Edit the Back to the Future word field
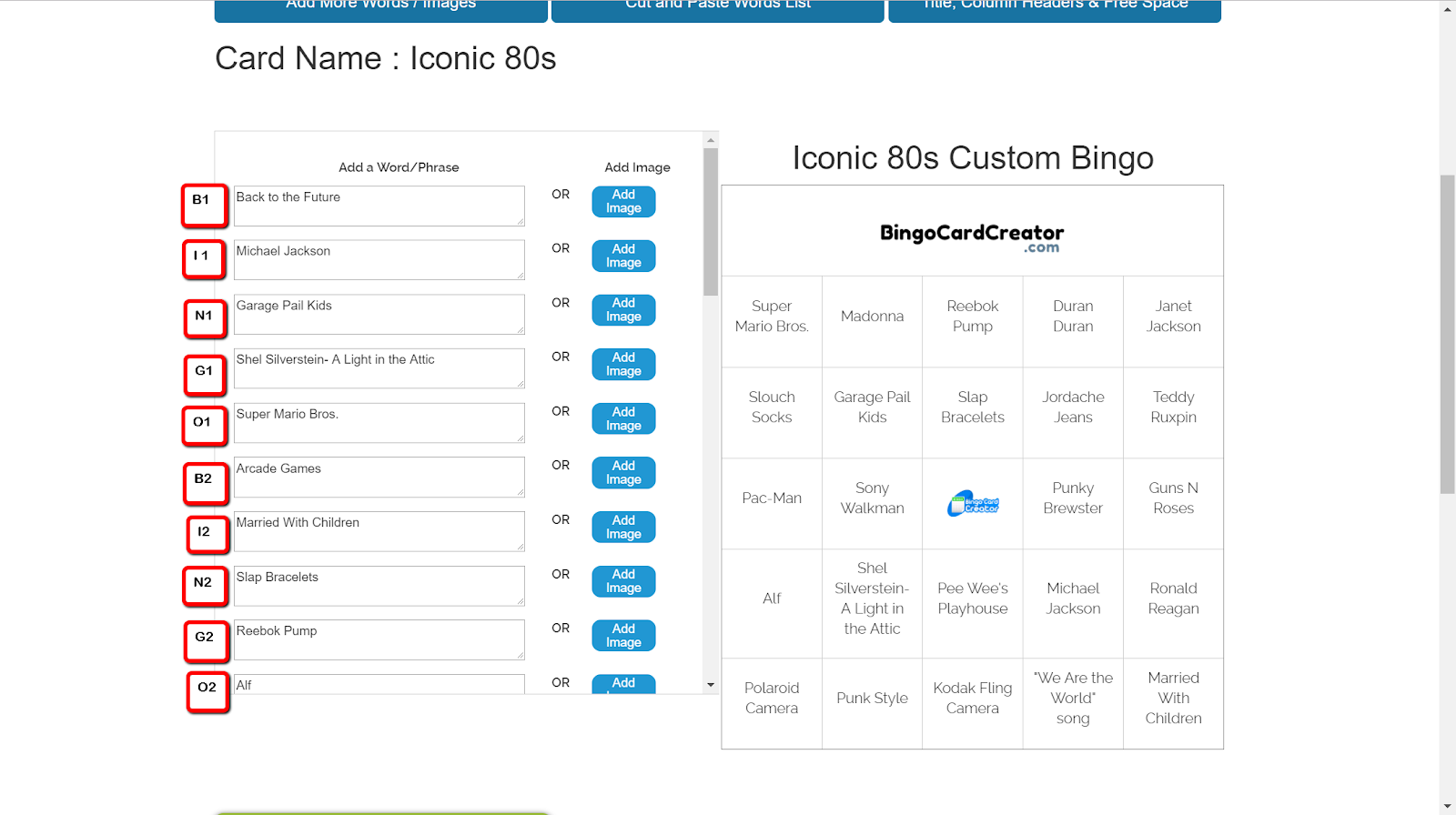This screenshot has width=1456, height=815. point(379,206)
